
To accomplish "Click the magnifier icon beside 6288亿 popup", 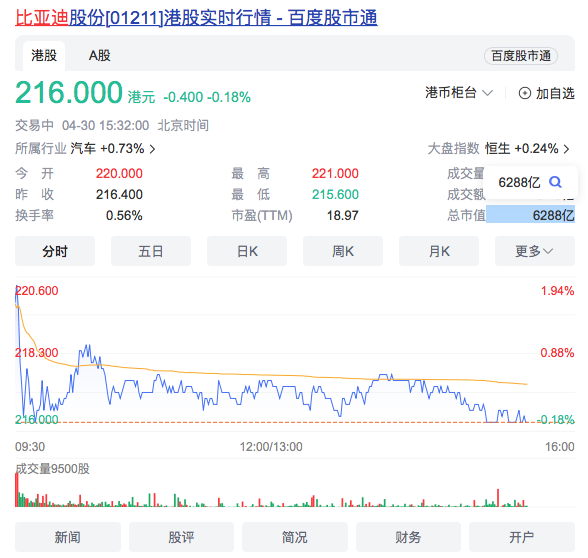I will (555, 182).
